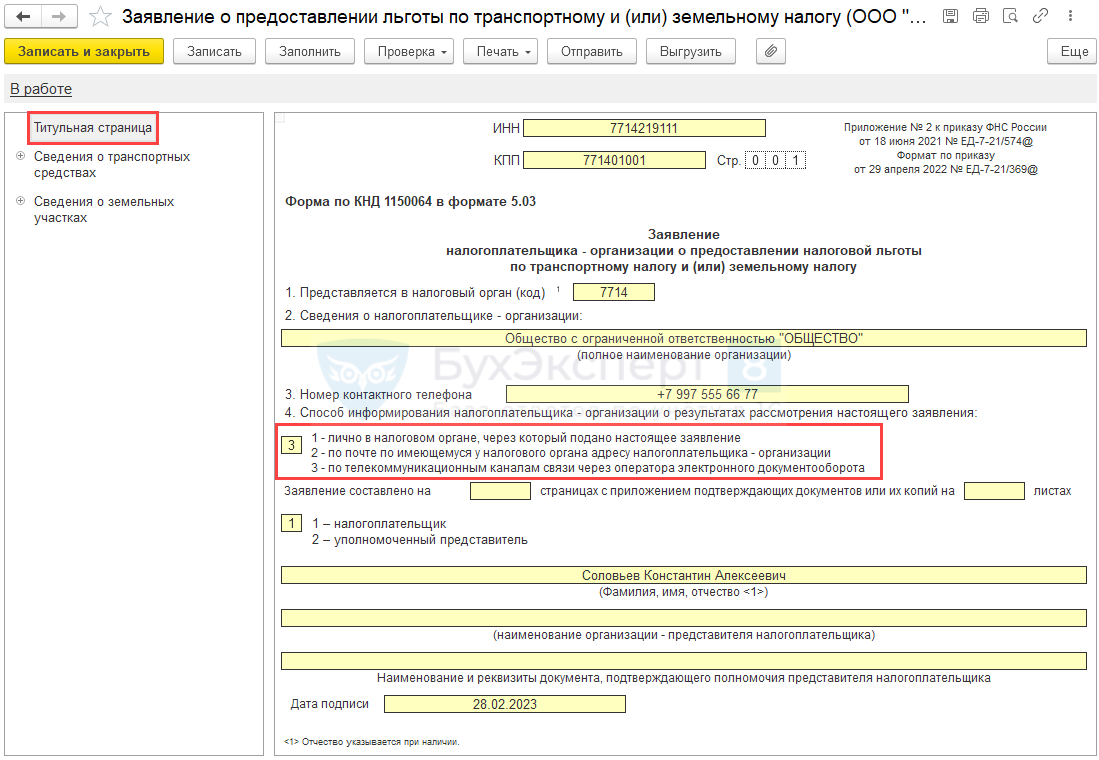Click the chain link icon to get link

(1041, 16)
